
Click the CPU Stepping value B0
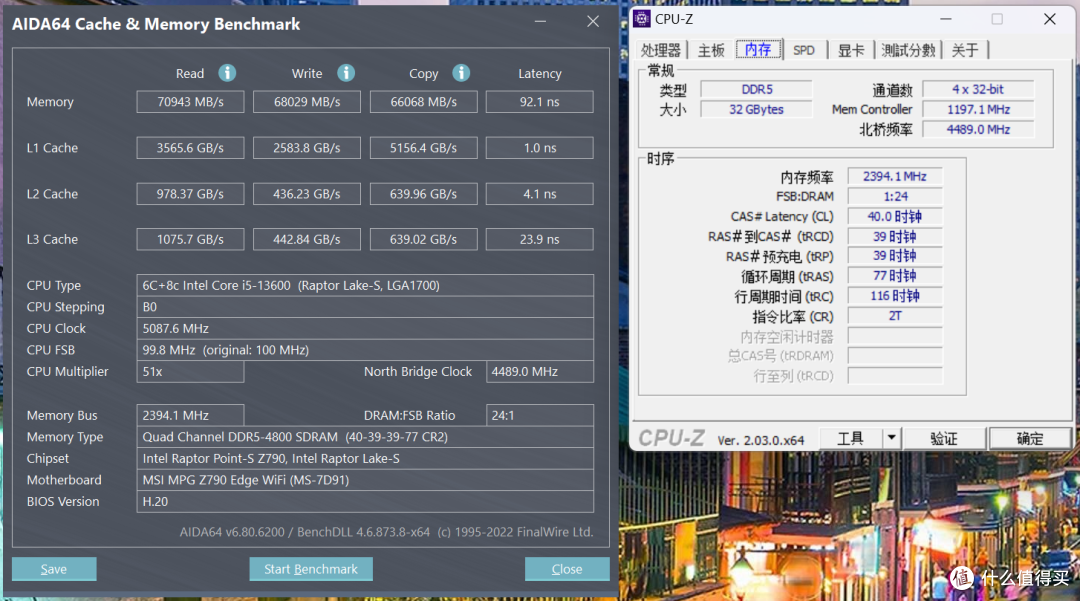point(365,307)
